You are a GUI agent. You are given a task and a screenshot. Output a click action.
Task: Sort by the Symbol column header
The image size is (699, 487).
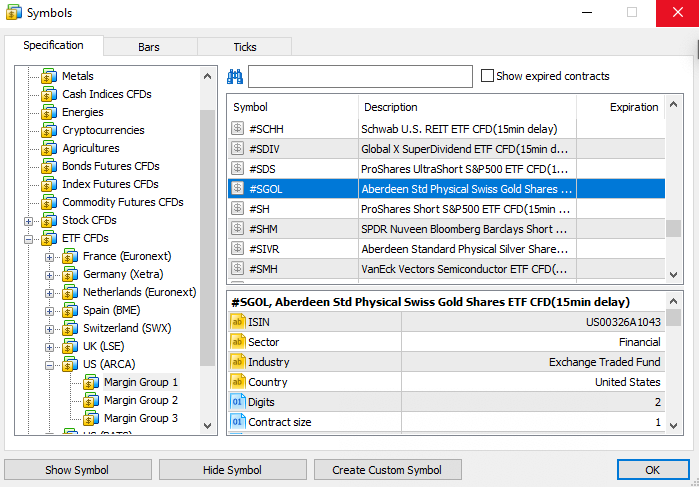click(x=293, y=107)
